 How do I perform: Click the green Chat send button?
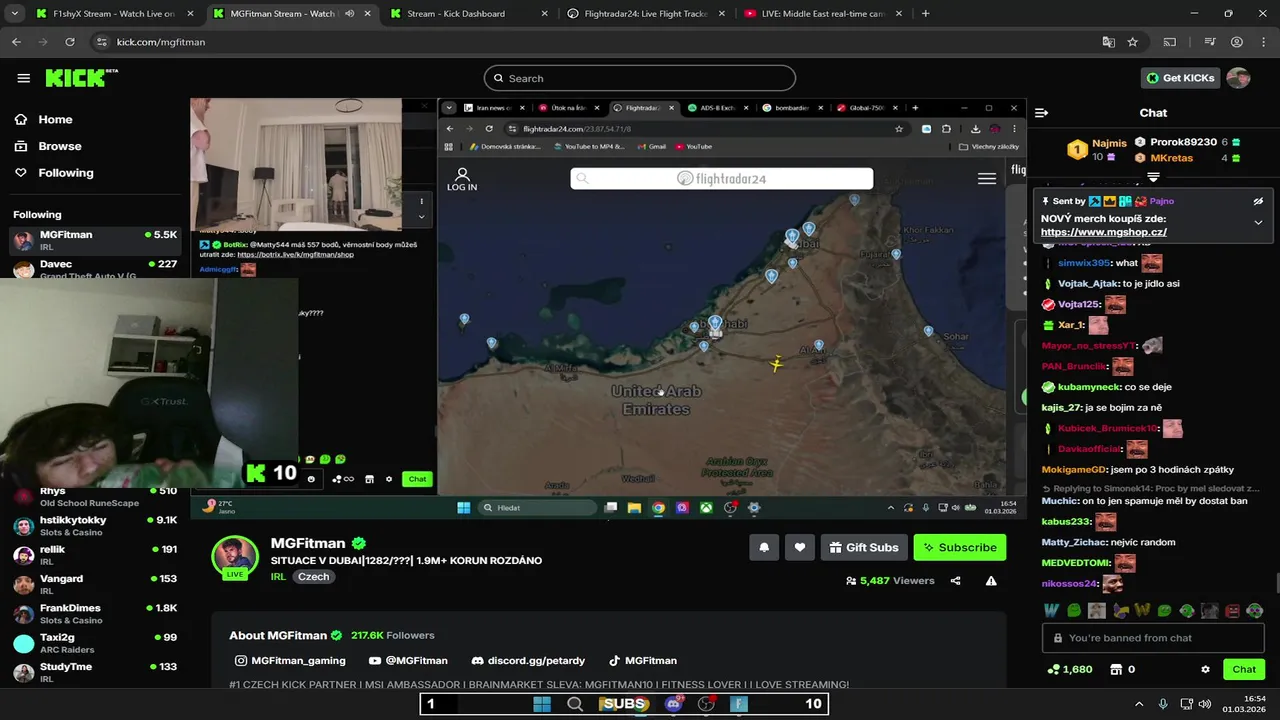click(1243, 669)
